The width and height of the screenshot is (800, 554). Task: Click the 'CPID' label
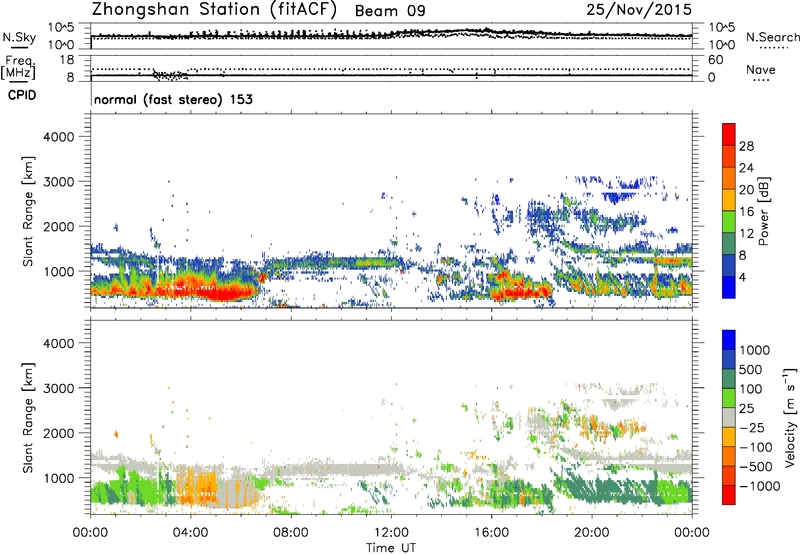pyautogui.click(x=22, y=95)
